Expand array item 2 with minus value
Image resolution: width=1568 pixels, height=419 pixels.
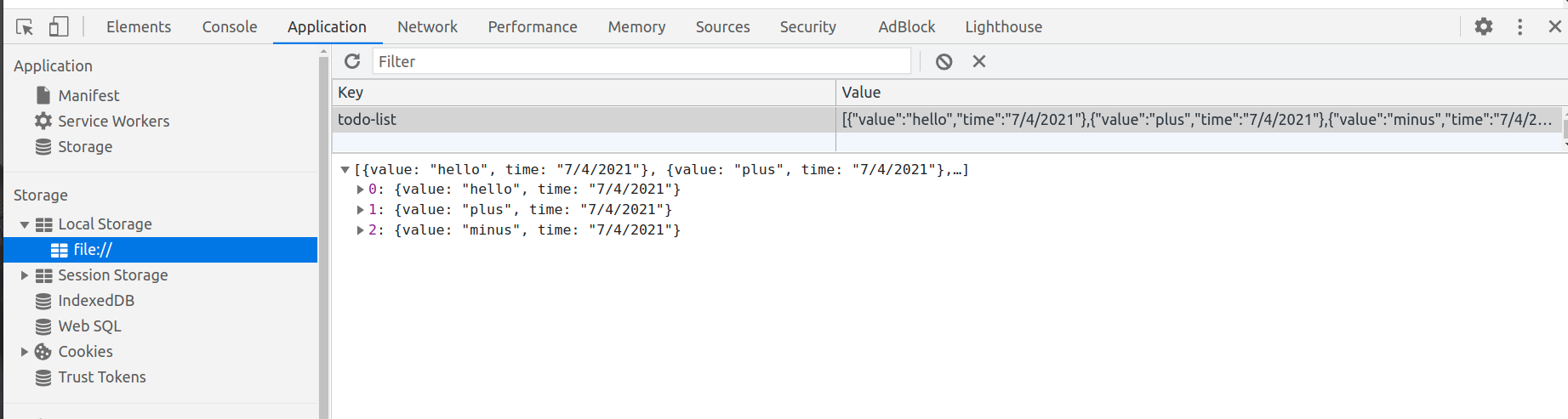pyautogui.click(x=360, y=230)
